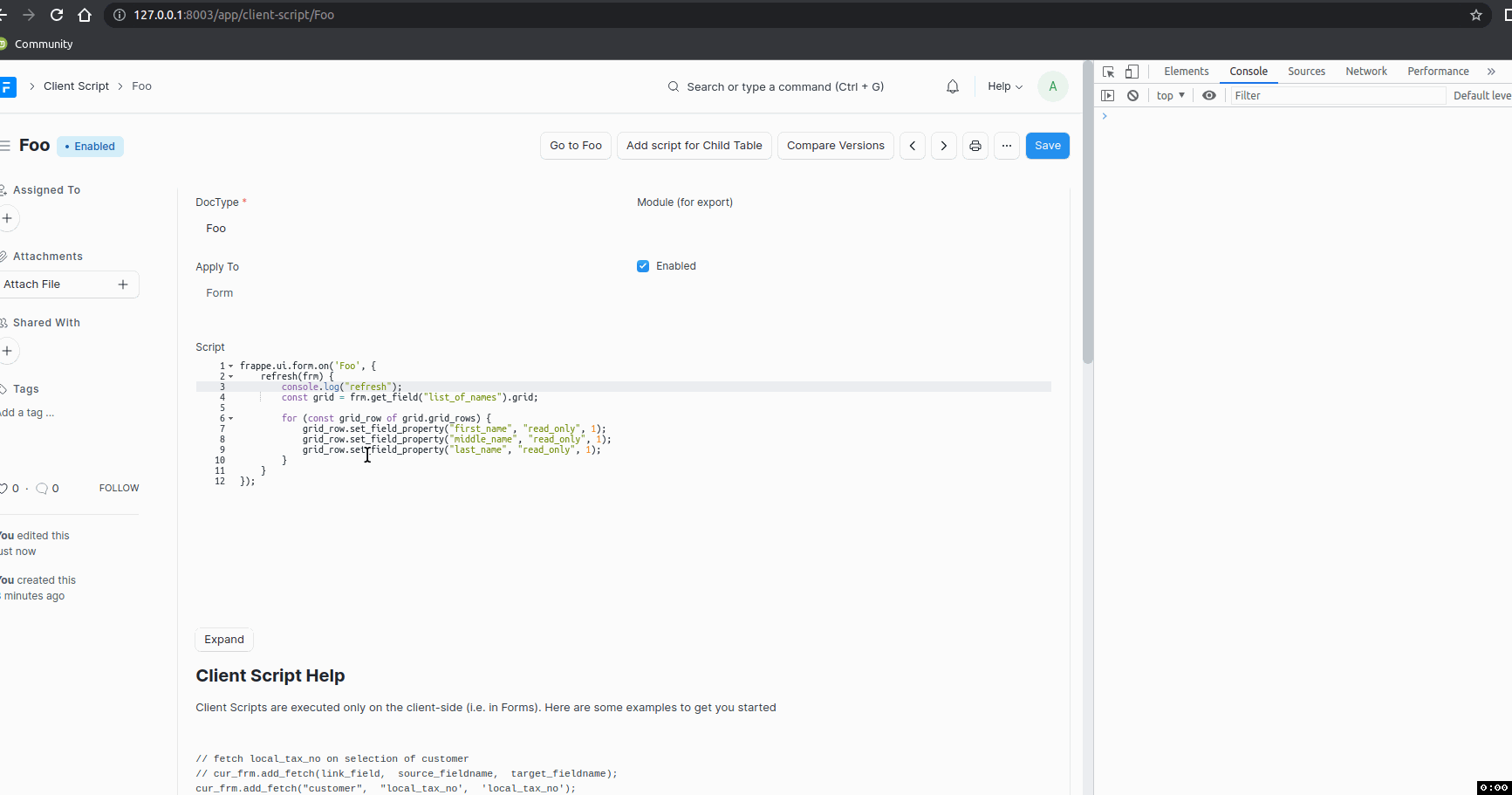Open the notifications bell

point(953,86)
